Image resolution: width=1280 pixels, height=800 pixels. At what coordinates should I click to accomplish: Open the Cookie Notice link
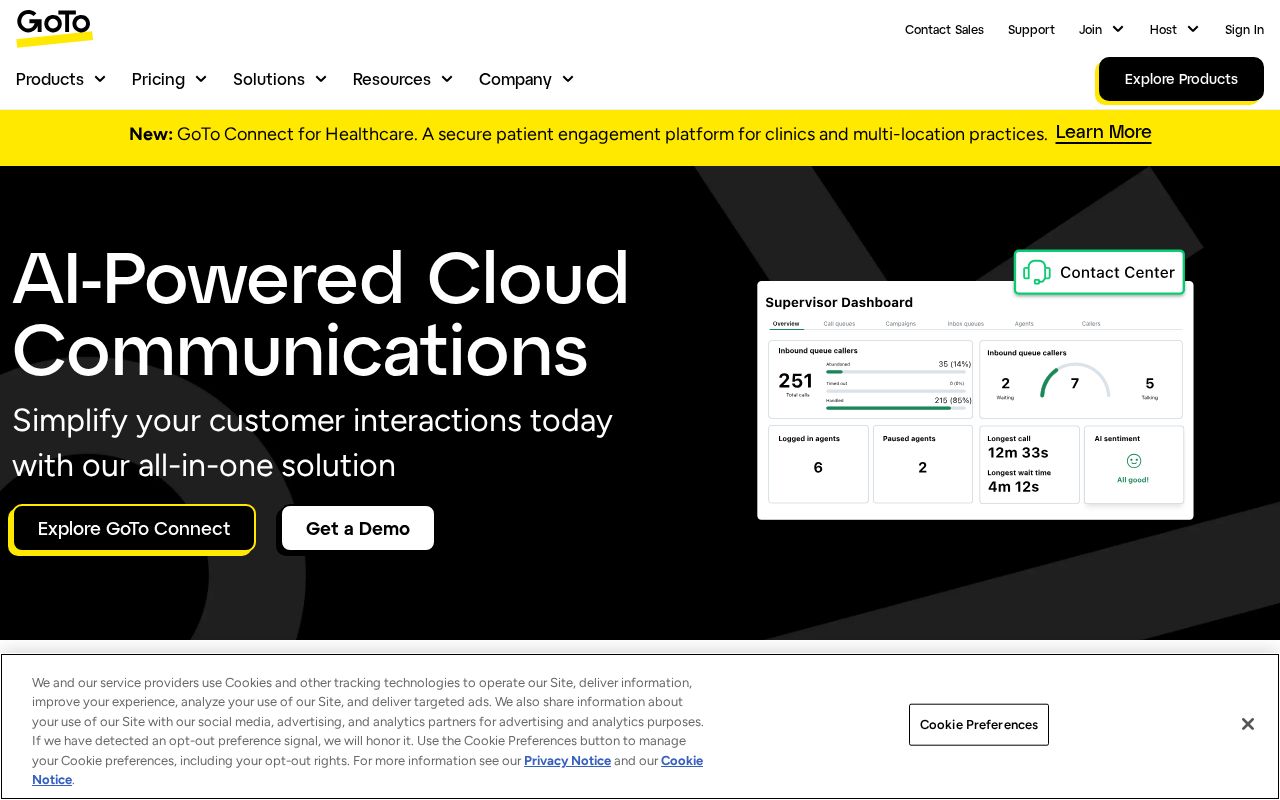(682, 761)
